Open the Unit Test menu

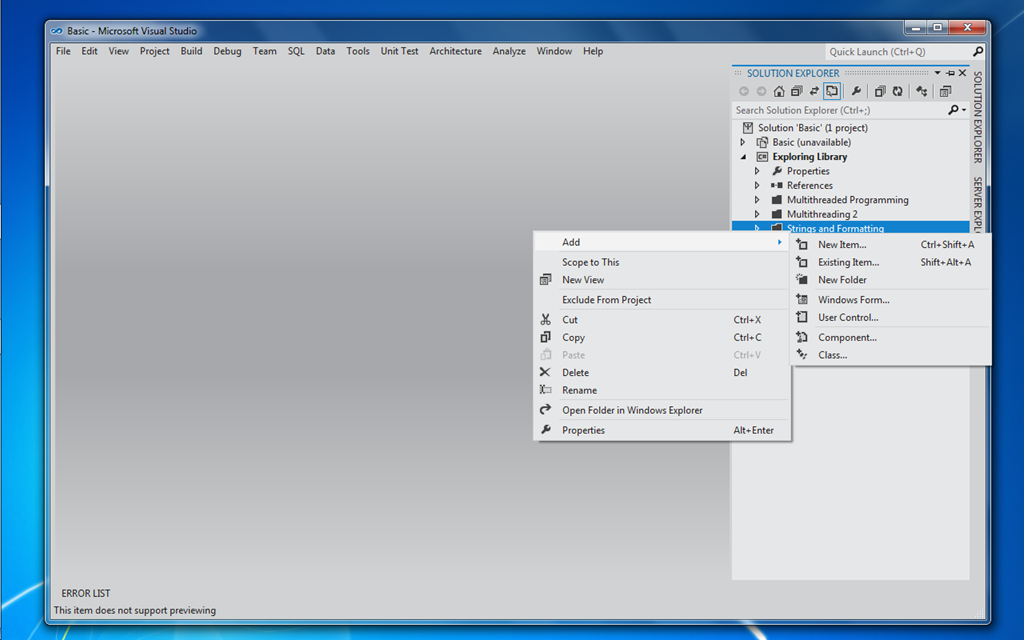pyautogui.click(x=399, y=51)
